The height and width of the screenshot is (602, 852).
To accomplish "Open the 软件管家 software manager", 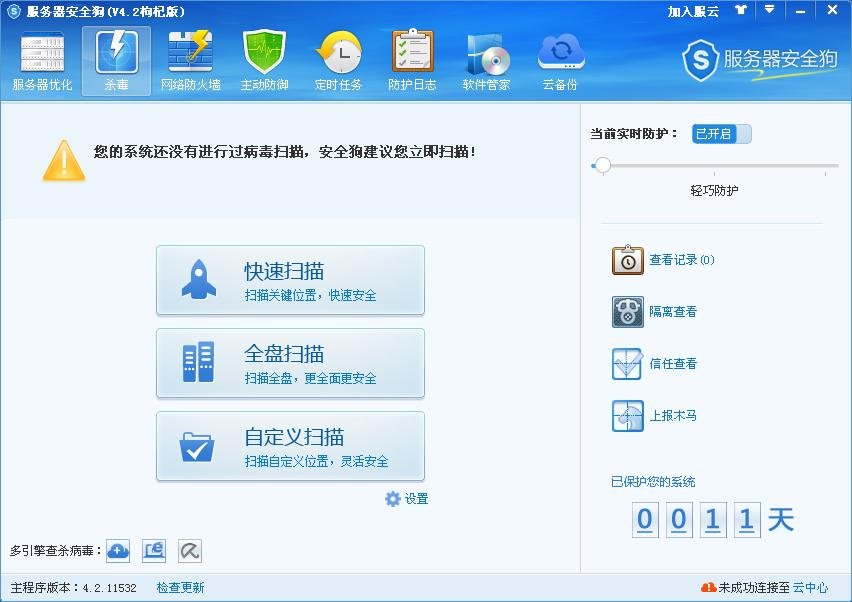I will [x=486, y=61].
